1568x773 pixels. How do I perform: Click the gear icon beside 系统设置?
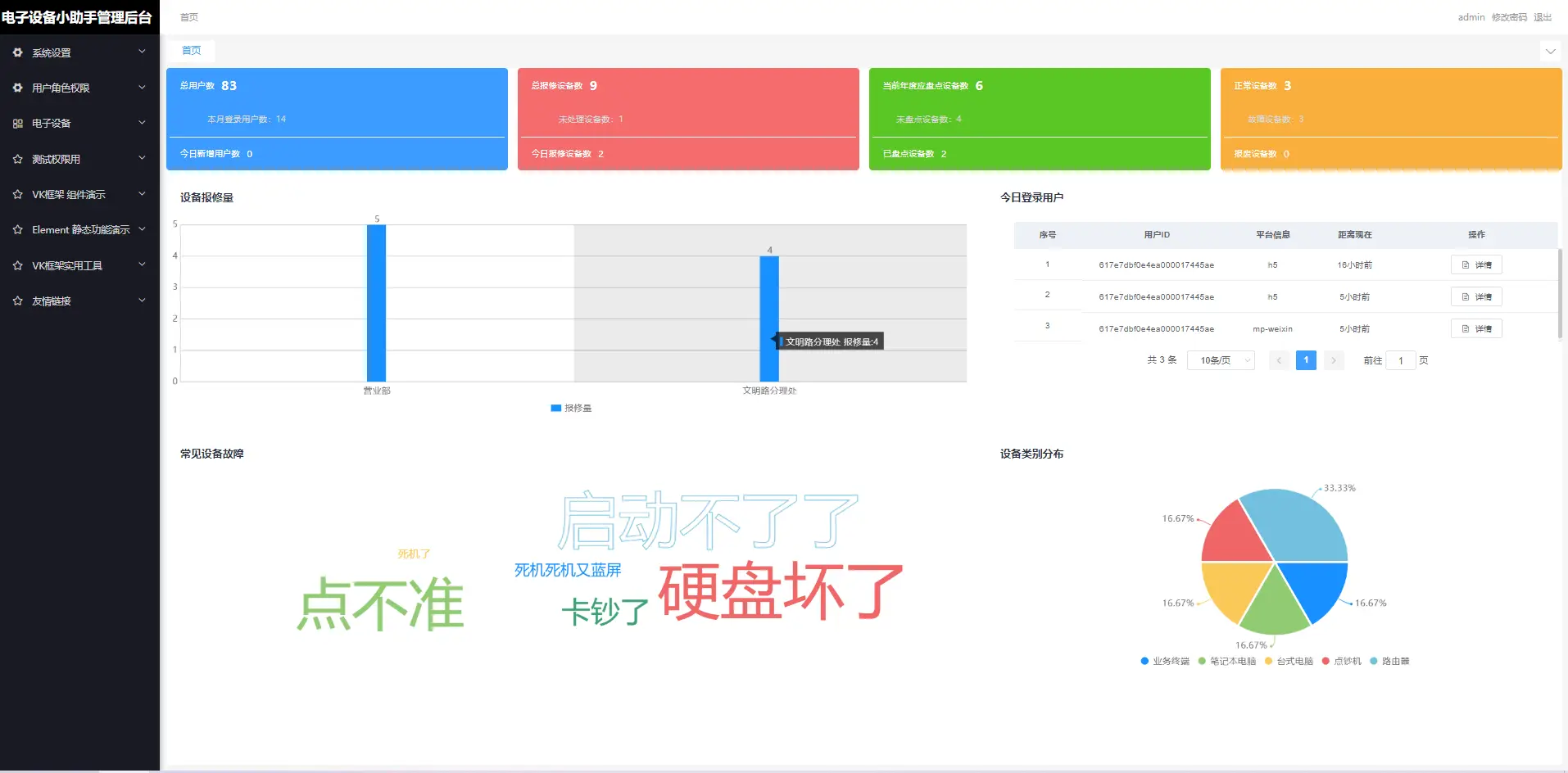17,52
